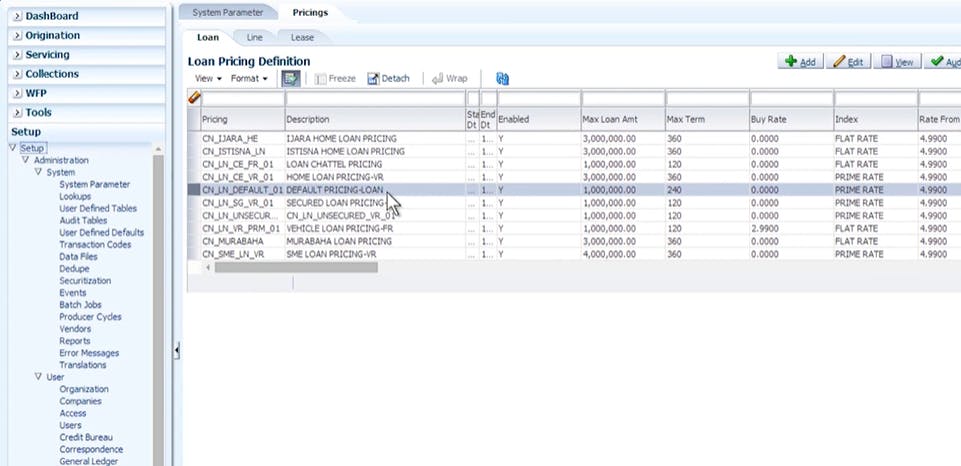This screenshot has width=961, height=466.
Task: Collapse the System tree node
Action: tap(38, 172)
